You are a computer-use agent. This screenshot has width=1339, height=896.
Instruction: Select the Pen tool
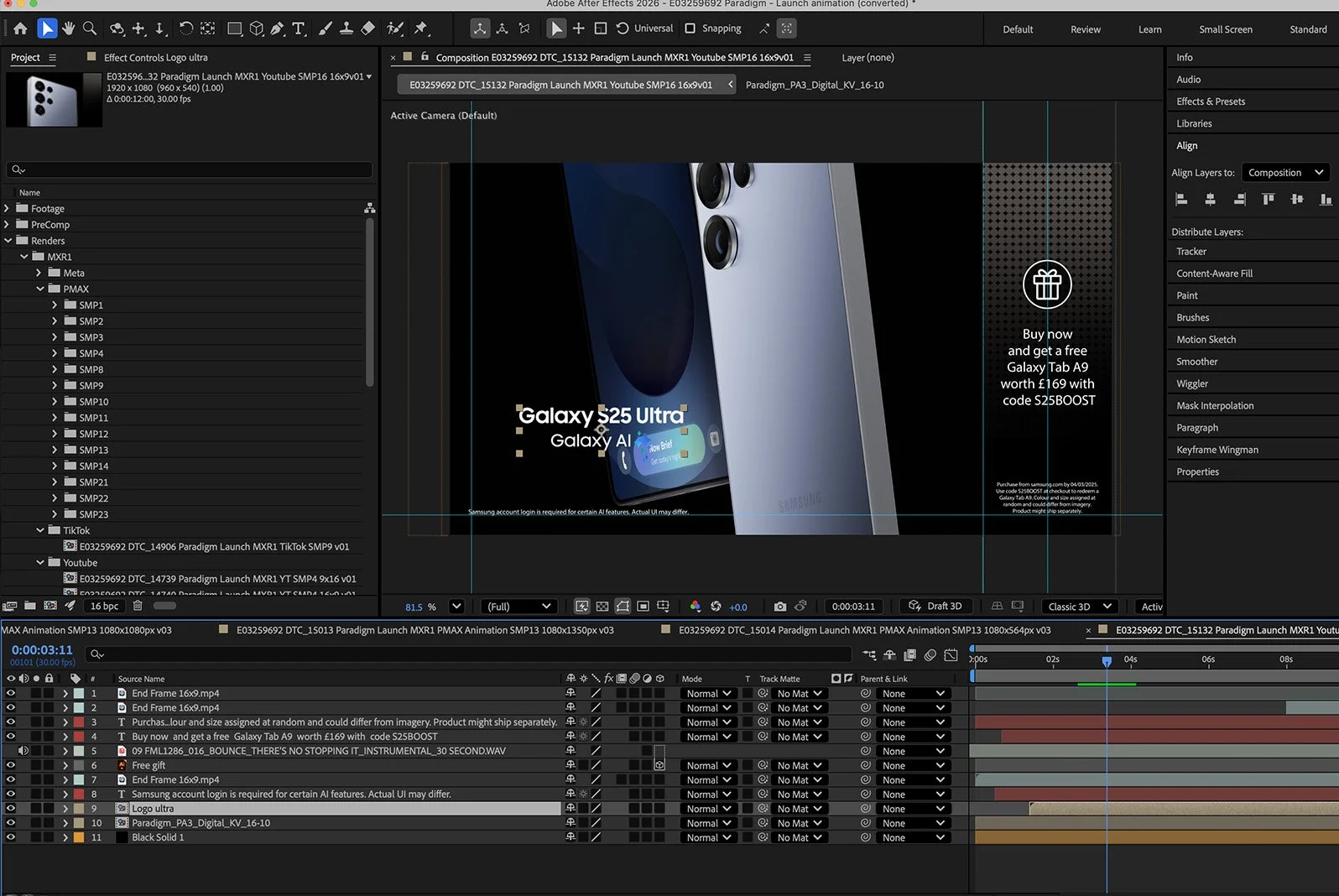(x=277, y=29)
